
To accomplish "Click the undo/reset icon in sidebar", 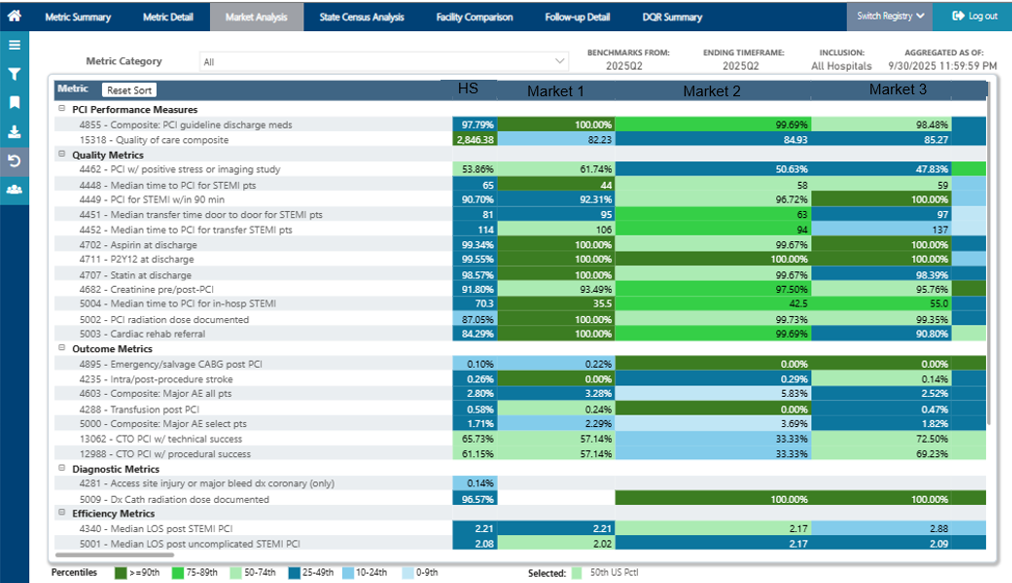I will 14,161.
